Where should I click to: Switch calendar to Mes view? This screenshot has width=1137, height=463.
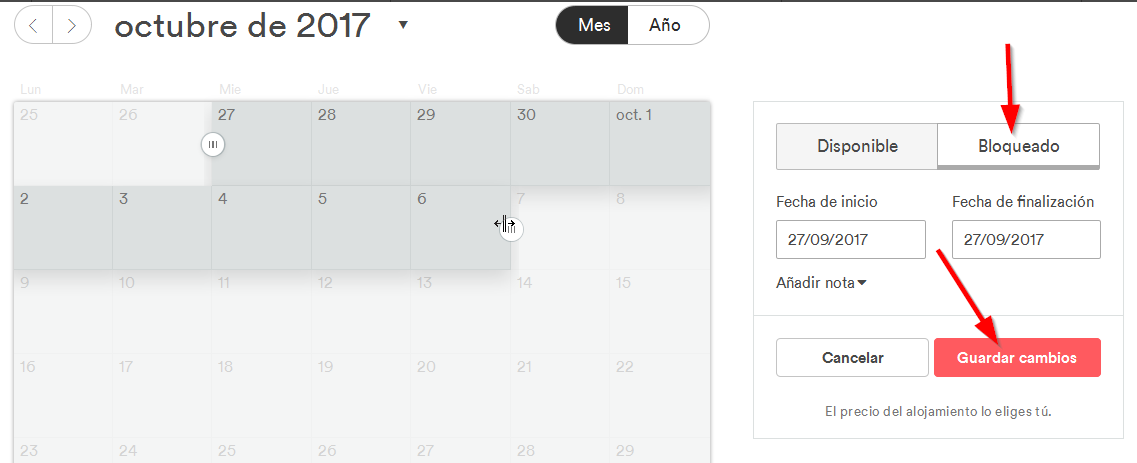point(593,26)
